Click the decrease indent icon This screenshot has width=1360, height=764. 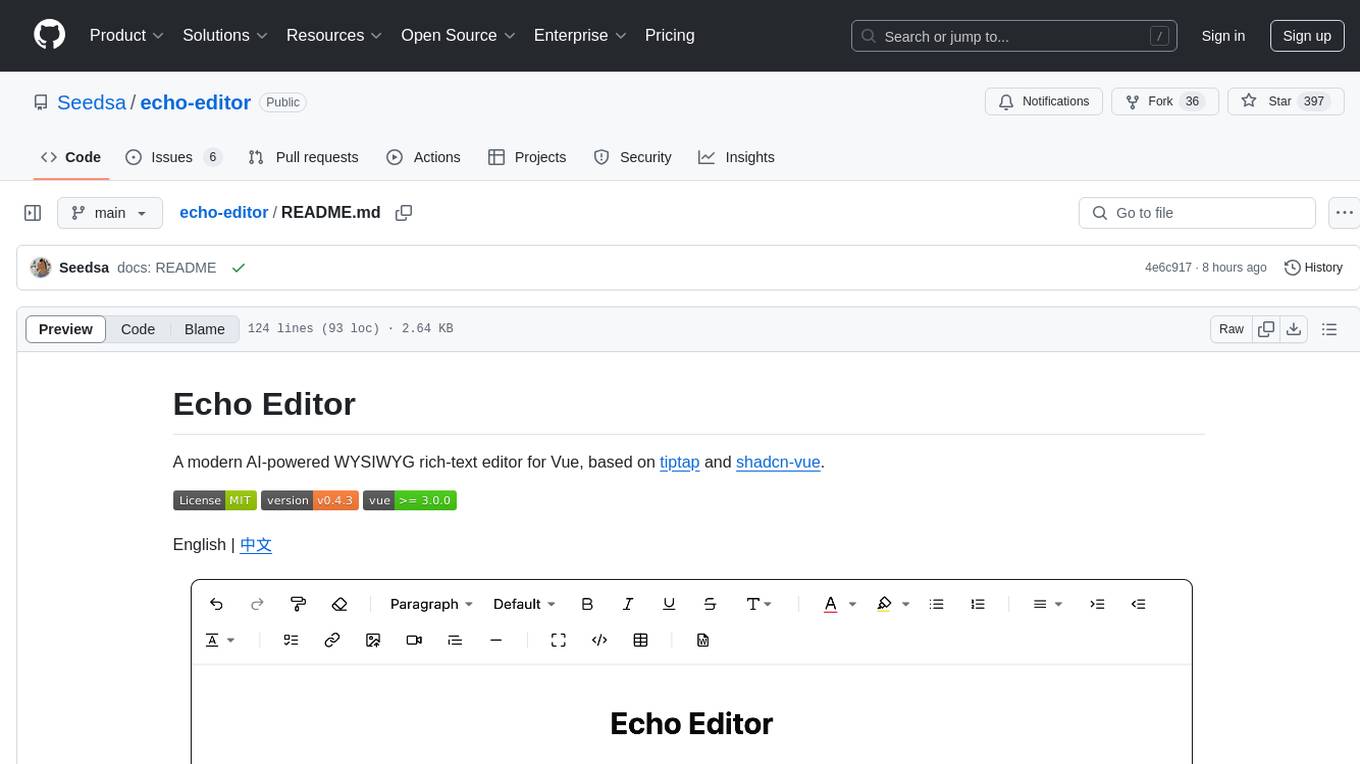(1138, 604)
